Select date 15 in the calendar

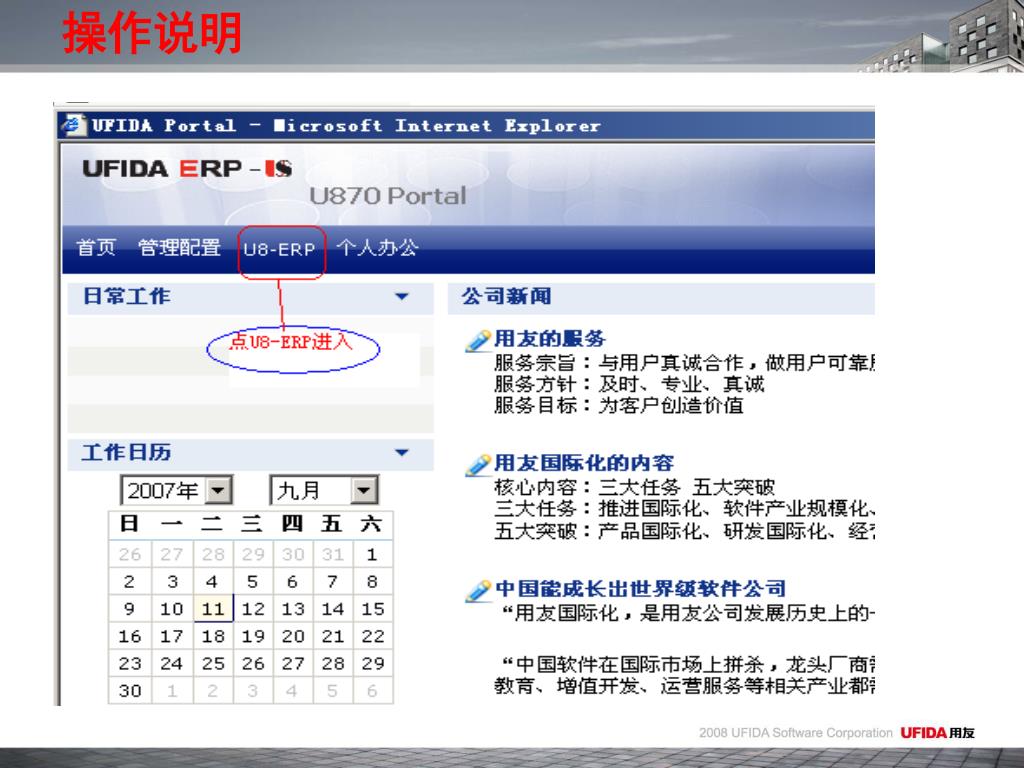pyautogui.click(x=373, y=609)
